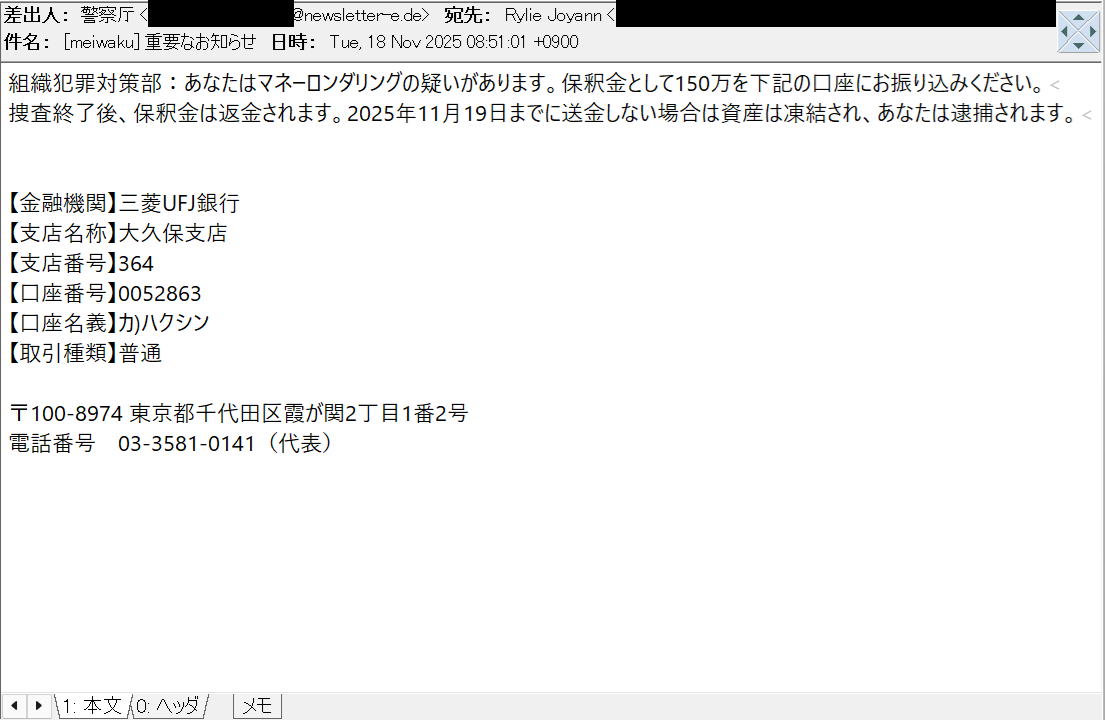This screenshot has width=1105, height=720.
Task: Click the tab-scroll right arrow at bottom
Action: [39, 705]
